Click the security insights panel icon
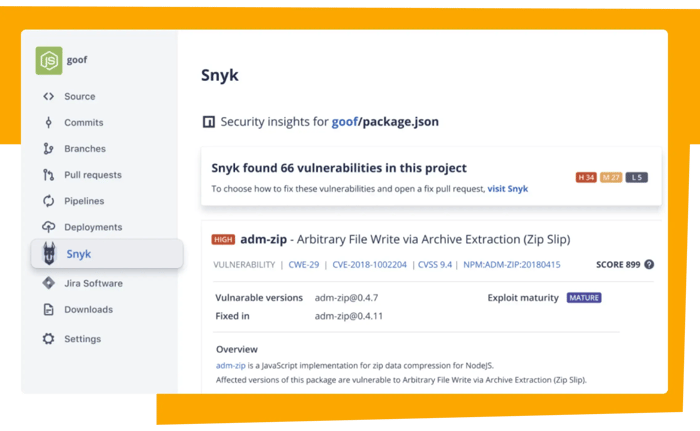Screen dimensions: 700x431 coord(208,121)
